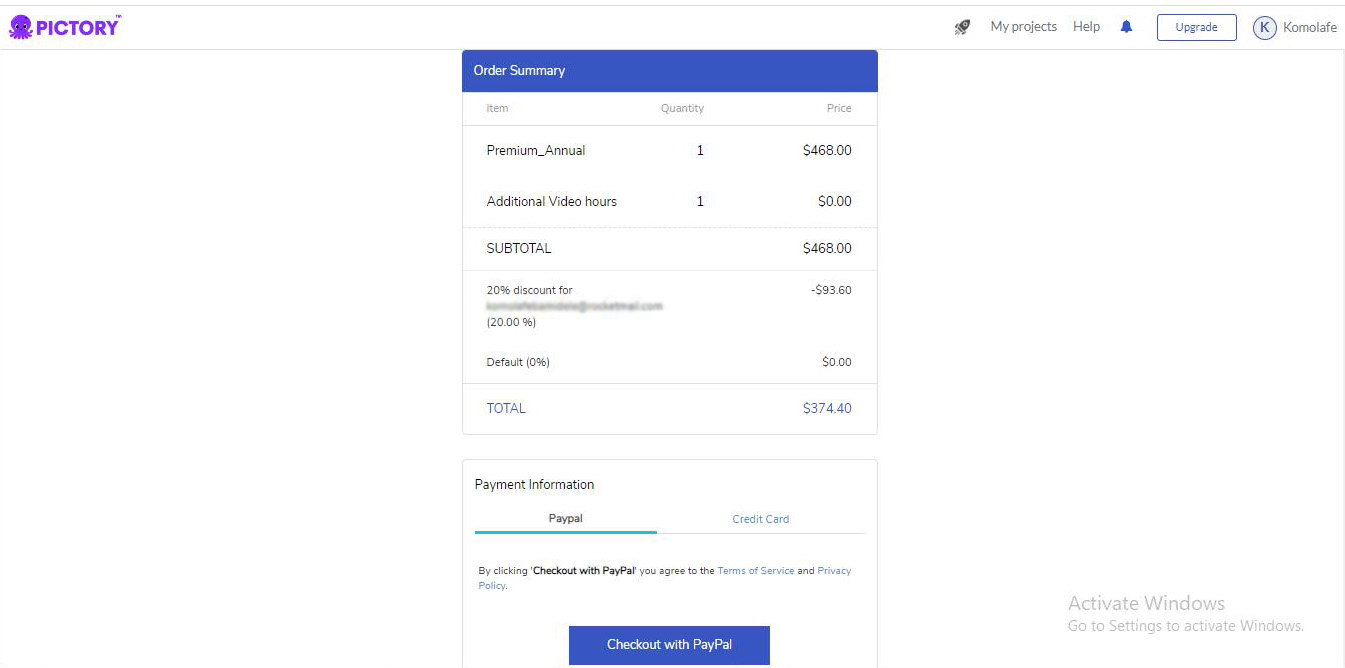Click the Payment Information heading

click(534, 485)
